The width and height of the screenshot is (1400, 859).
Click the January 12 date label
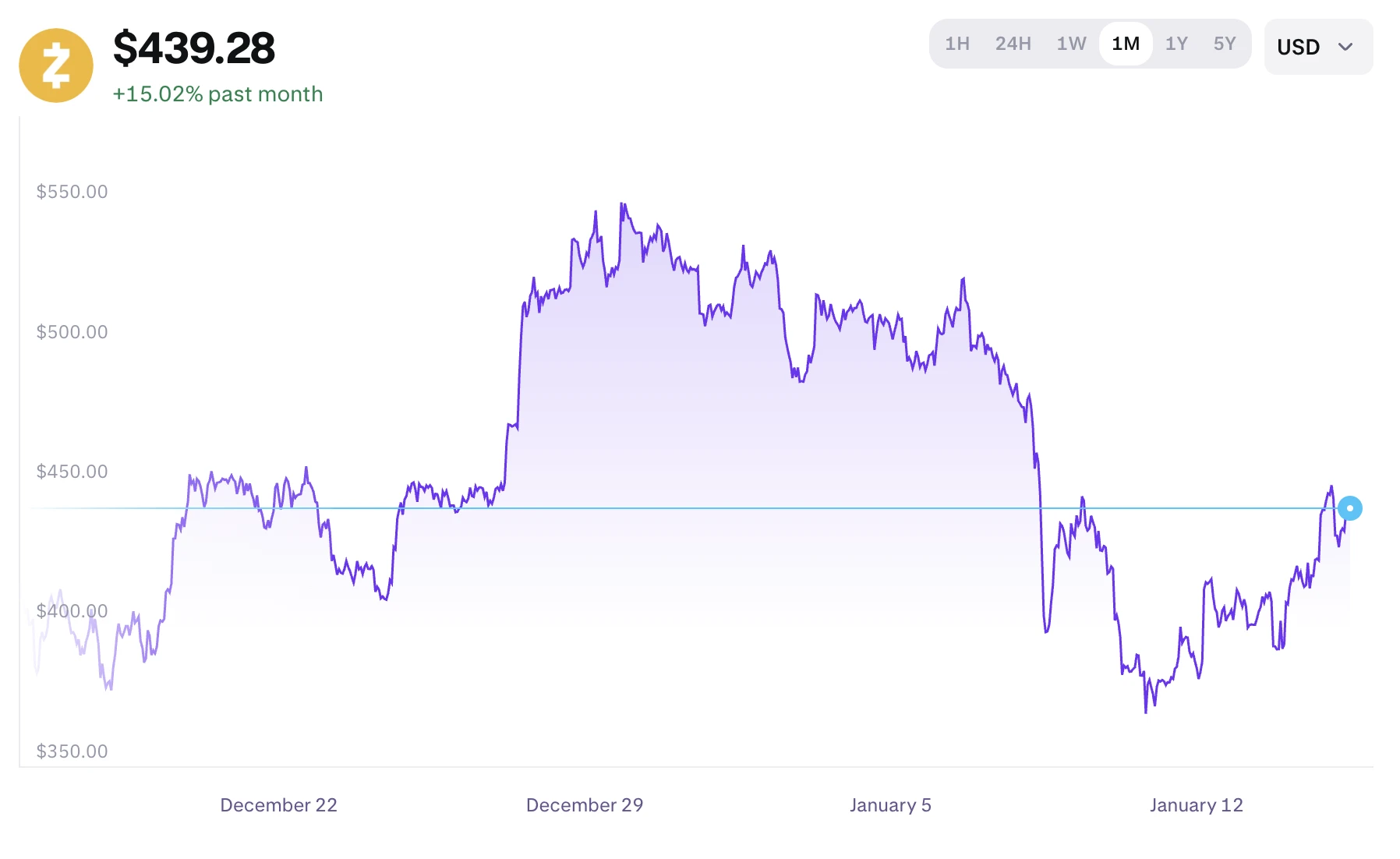[x=1196, y=805]
